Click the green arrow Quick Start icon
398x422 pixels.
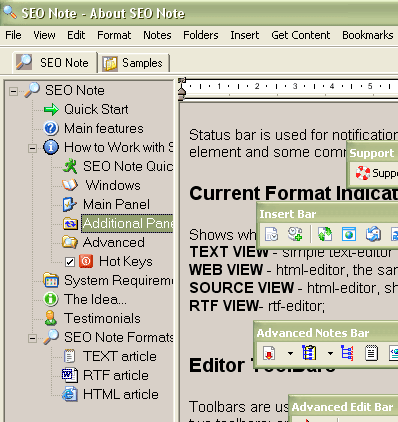[51, 109]
